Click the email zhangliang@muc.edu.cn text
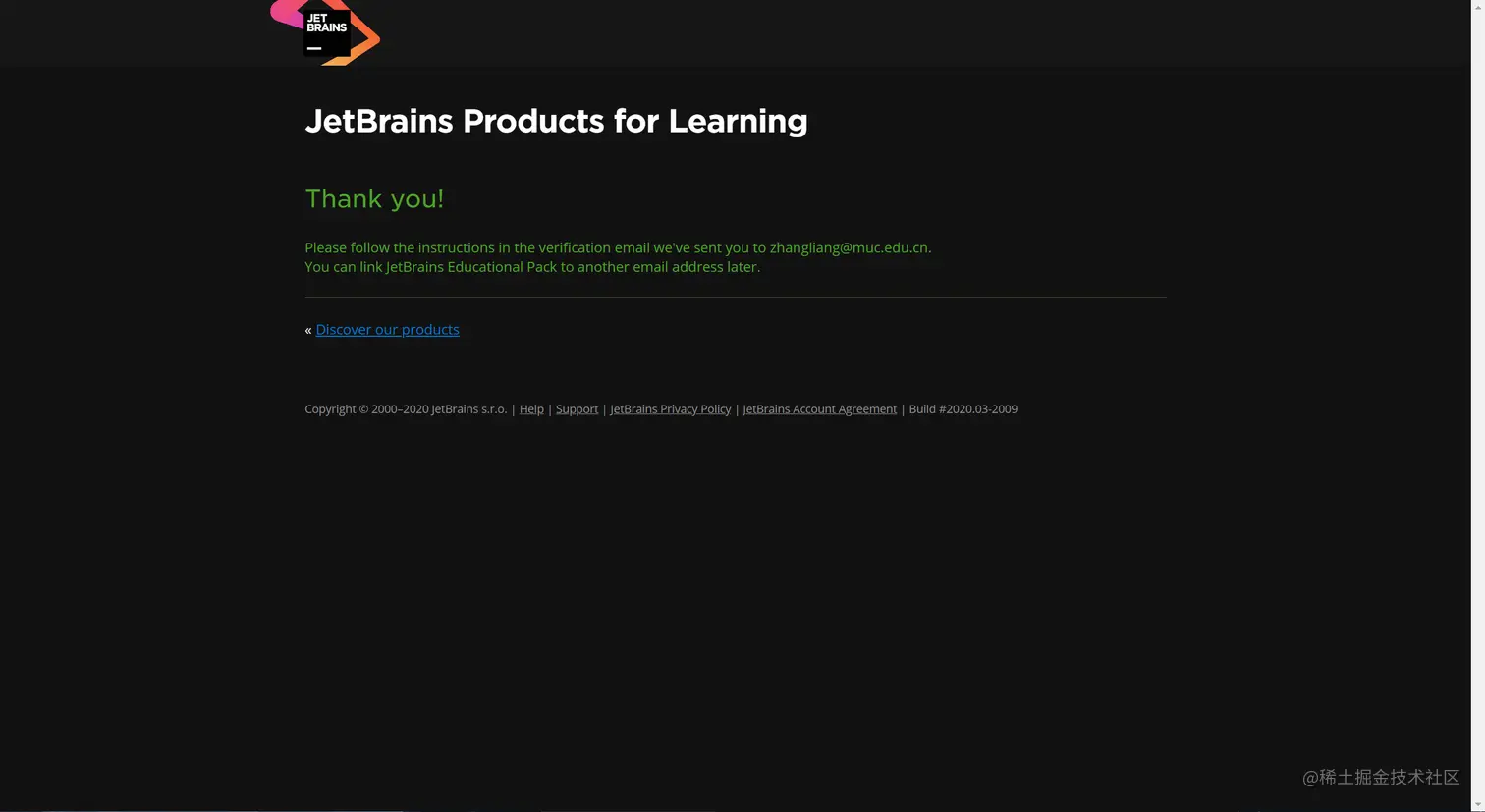Viewport: 1485px width, 812px height. pyautogui.click(x=849, y=247)
